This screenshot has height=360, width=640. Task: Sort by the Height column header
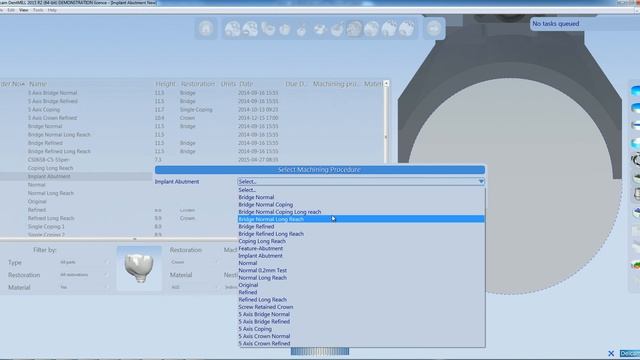coord(165,84)
